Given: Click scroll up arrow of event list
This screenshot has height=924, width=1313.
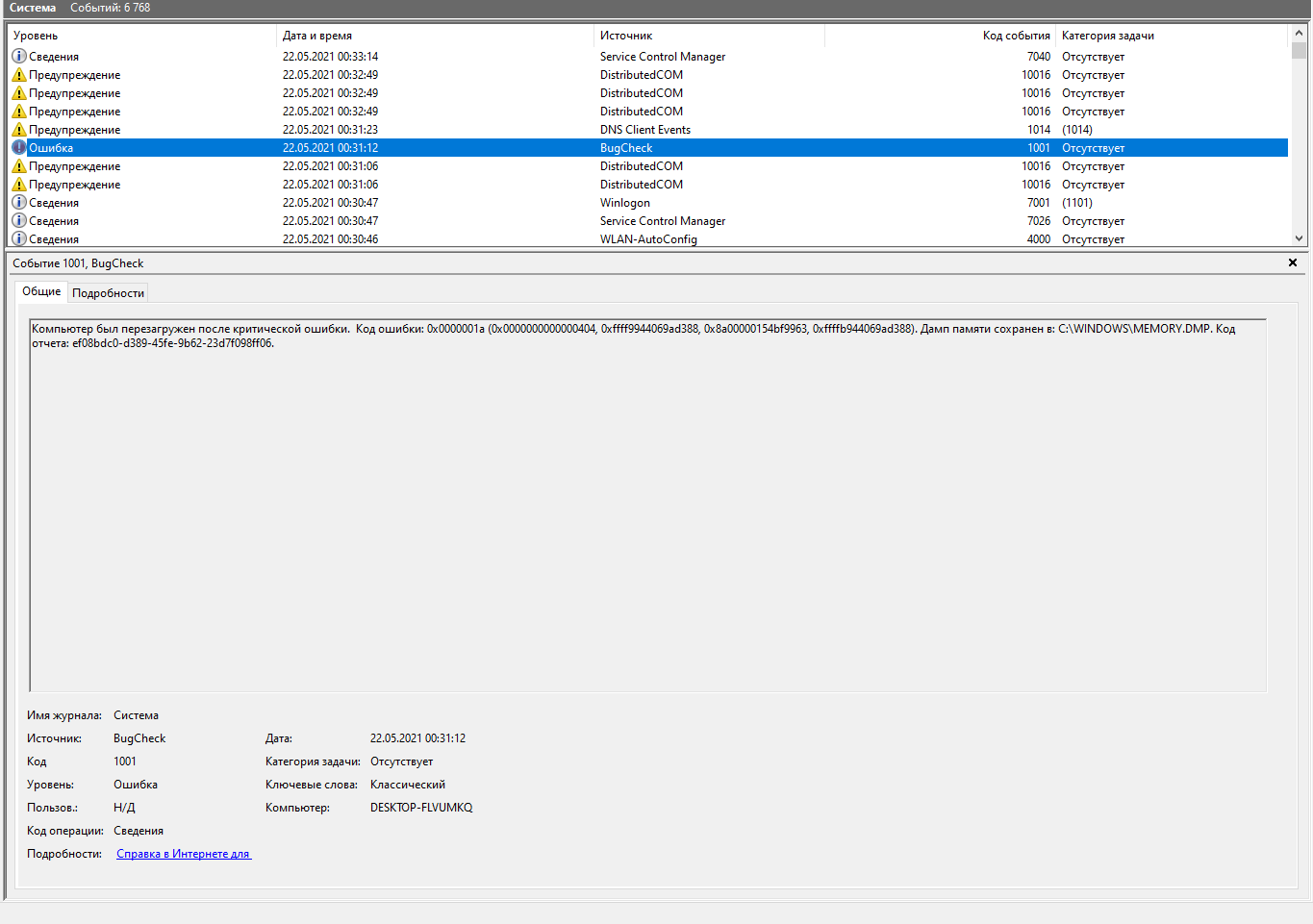Looking at the screenshot, I should tap(1299, 34).
